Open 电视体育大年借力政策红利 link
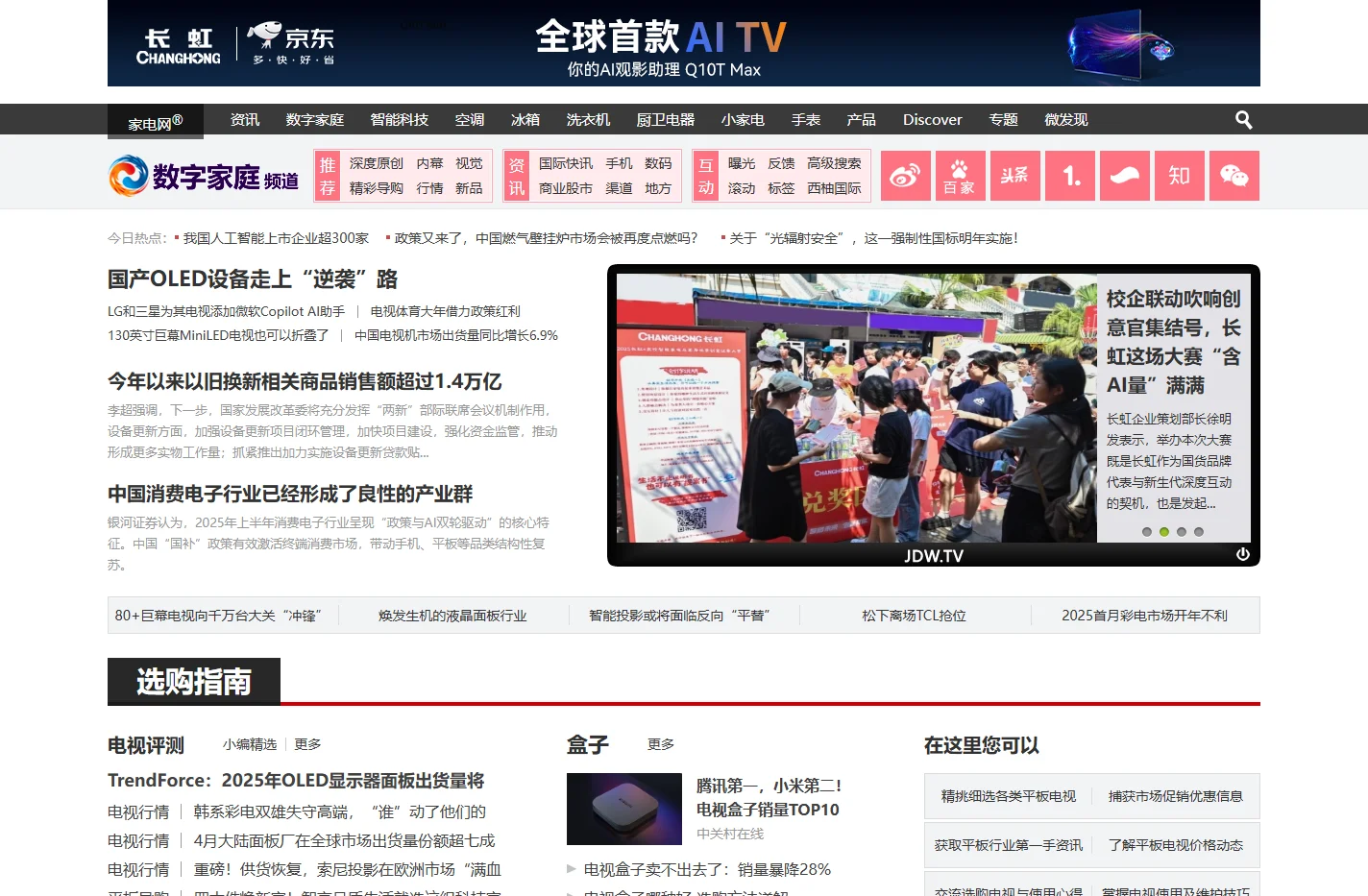This screenshot has width=1368, height=896. (x=445, y=311)
